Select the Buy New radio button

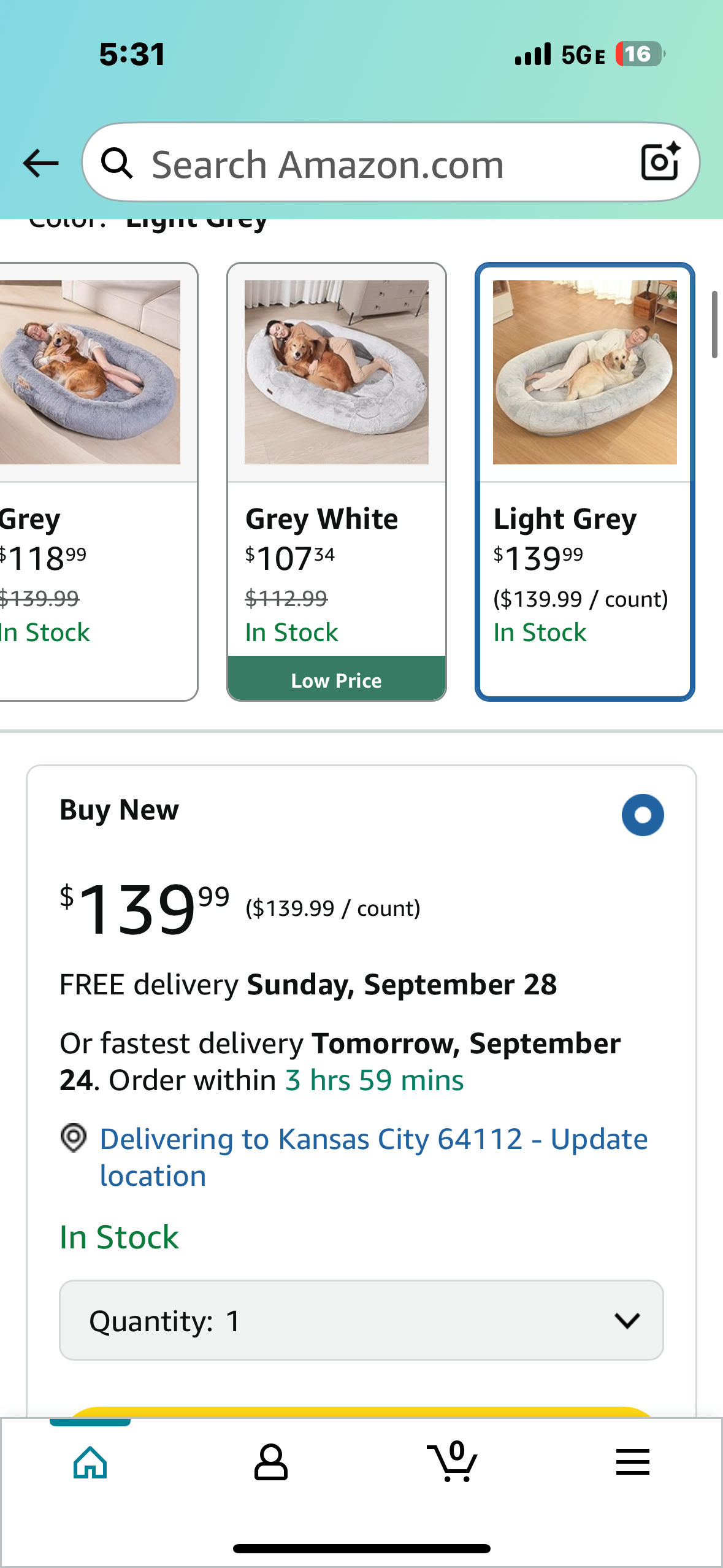pos(642,815)
